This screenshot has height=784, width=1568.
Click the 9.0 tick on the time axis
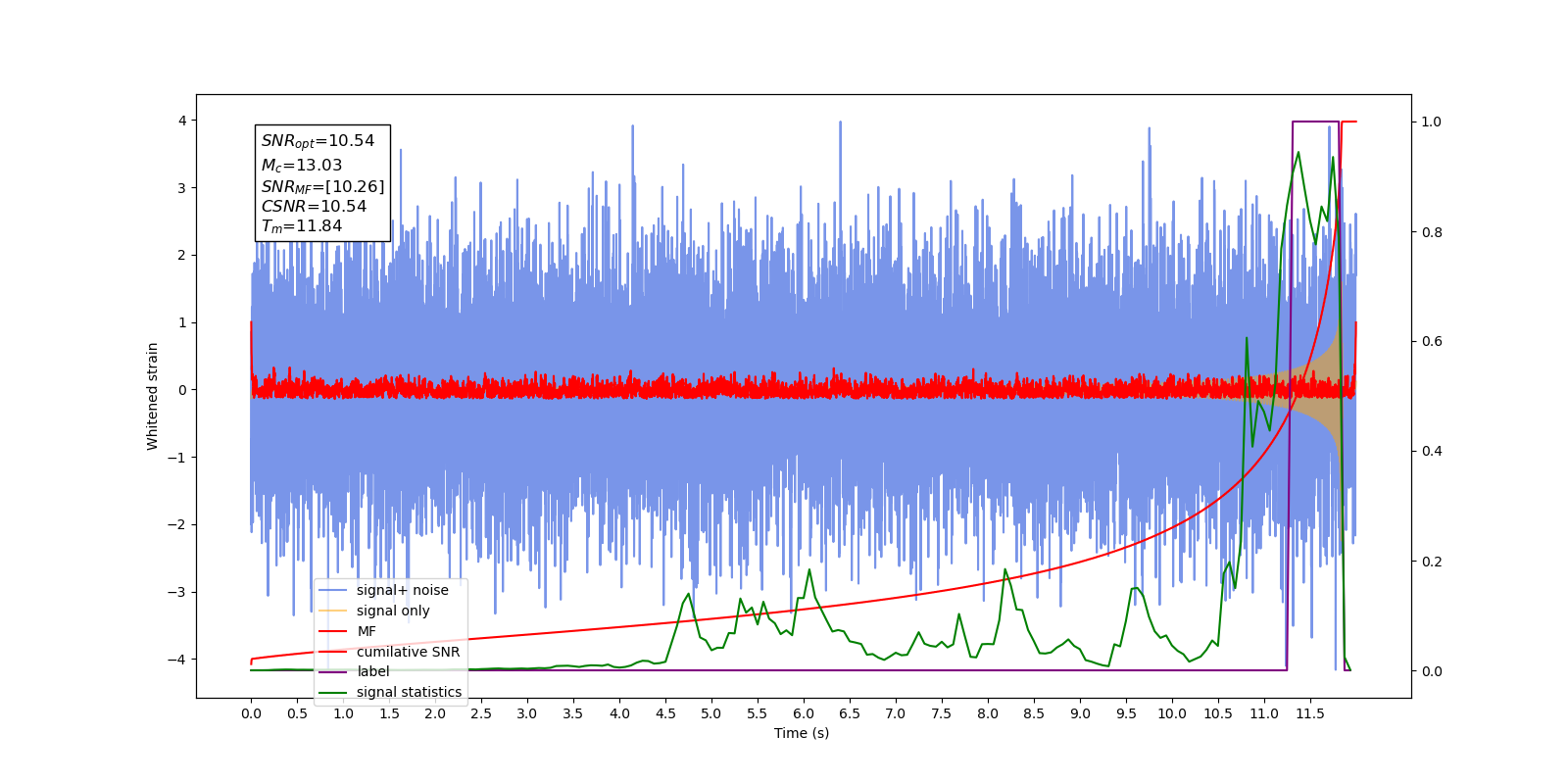1080,713
